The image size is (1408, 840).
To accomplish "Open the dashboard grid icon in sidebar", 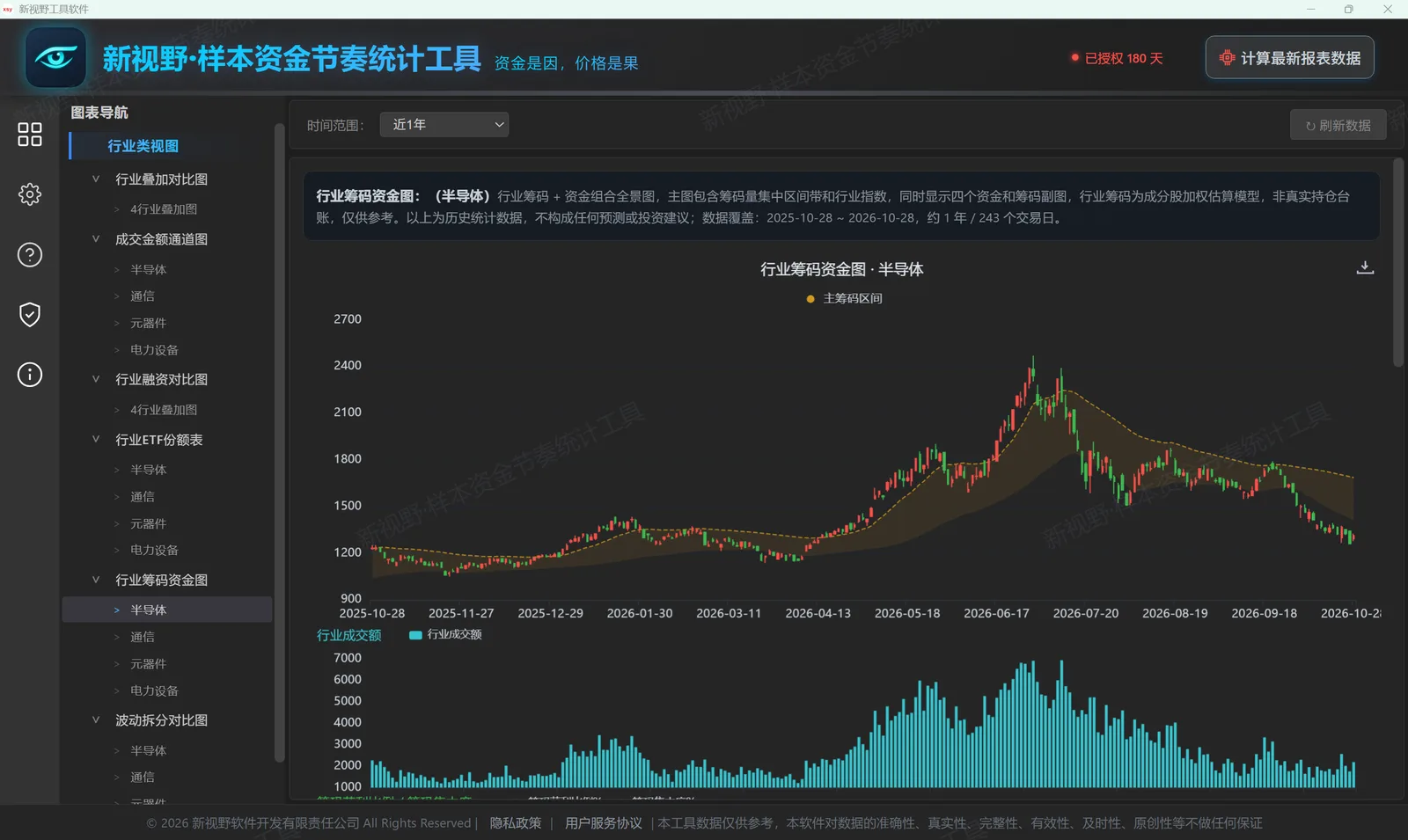I will [30, 135].
